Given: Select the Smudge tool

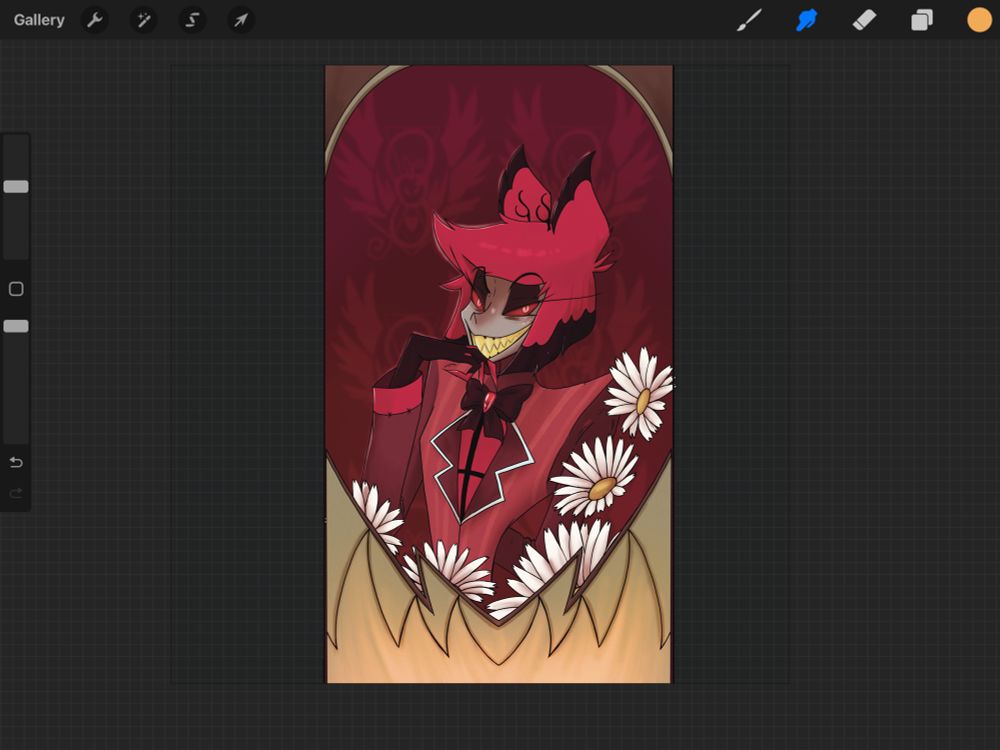Looking at the screenshot, I should point(807,20).
